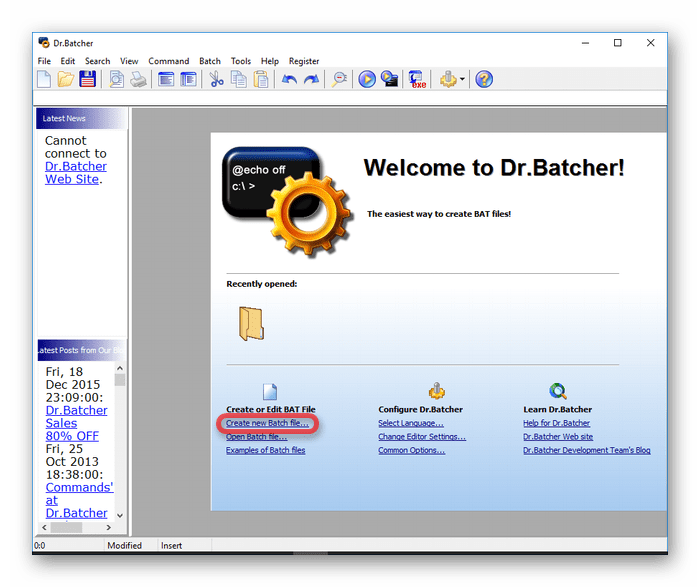Click the Create or Edit BAT File page icon
This screenshot has height=587, width=700.
pyautogui.click(x=270, y=391)
